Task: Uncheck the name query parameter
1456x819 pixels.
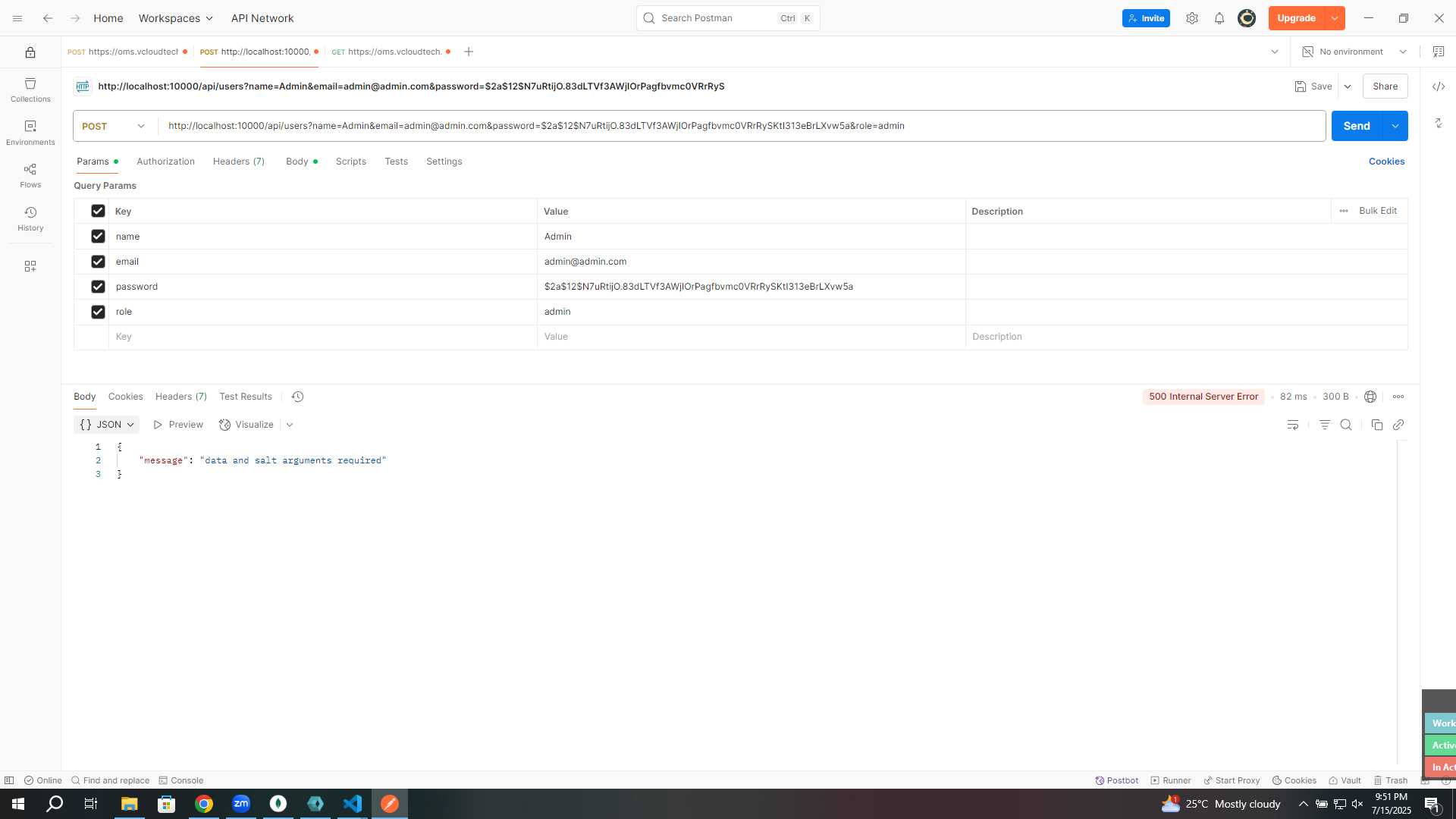Action: (98, 237)
